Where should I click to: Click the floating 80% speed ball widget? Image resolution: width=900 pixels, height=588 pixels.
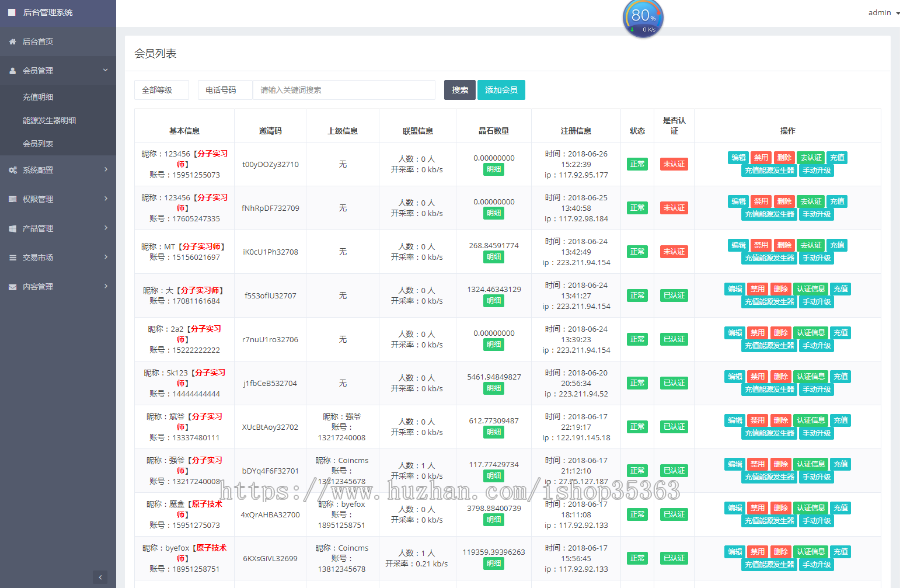(643, 18)
